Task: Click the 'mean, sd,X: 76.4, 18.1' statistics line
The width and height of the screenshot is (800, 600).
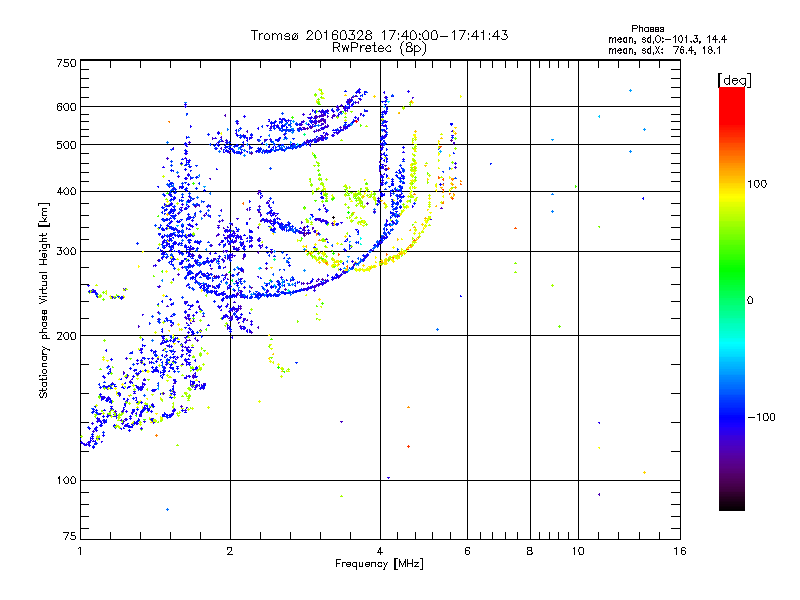Action: click(x=664, y=51)
